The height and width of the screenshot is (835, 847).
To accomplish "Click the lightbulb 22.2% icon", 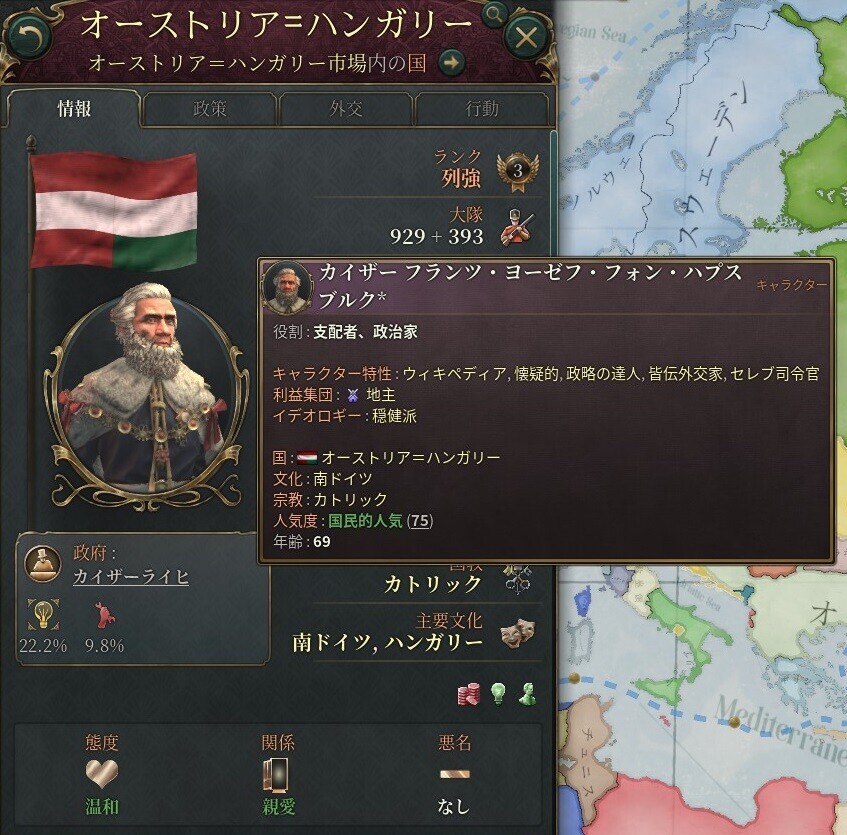I will click(43, 614).
